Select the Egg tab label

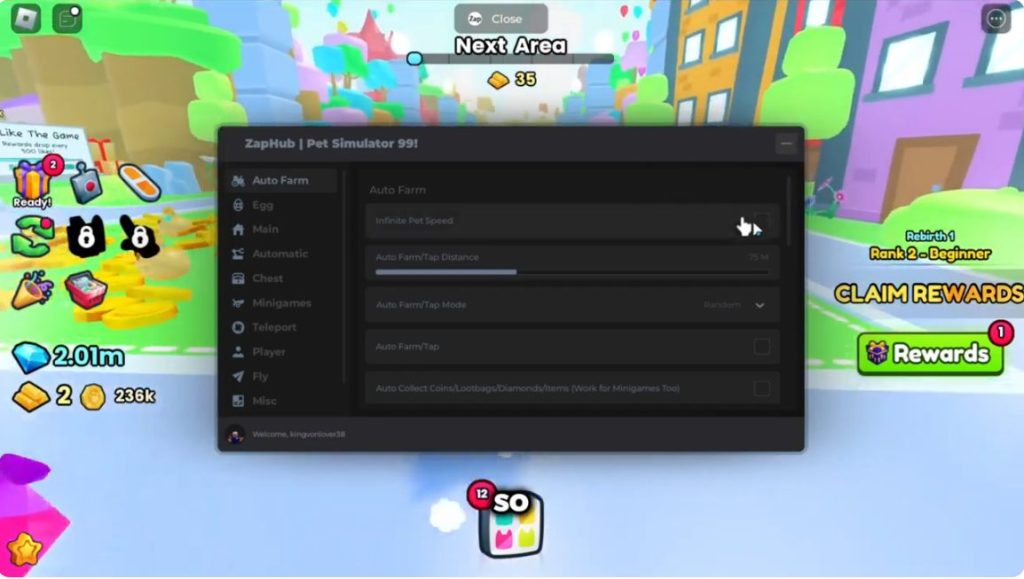263,205
